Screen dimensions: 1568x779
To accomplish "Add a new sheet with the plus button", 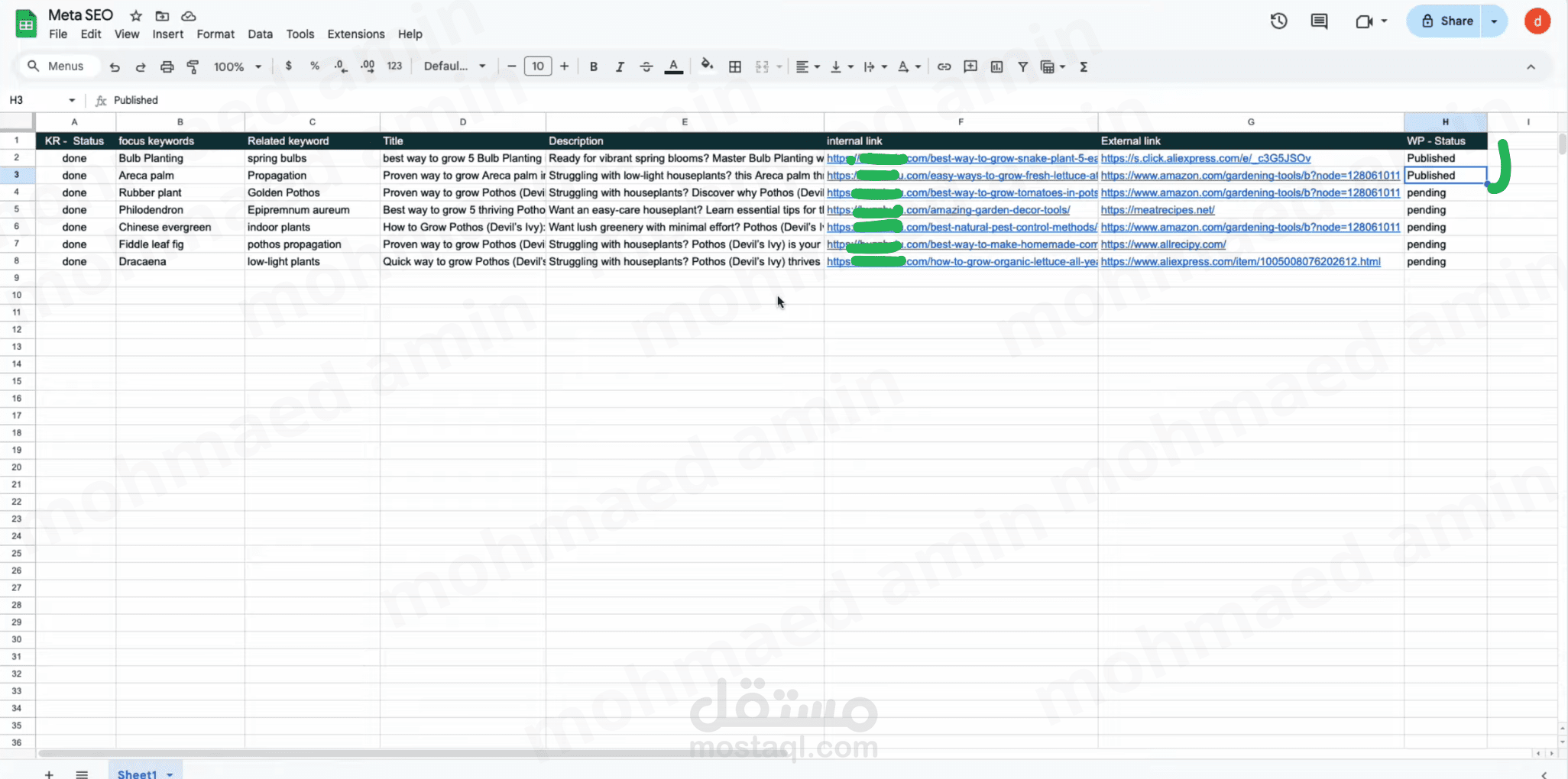I will click(49, 774).
